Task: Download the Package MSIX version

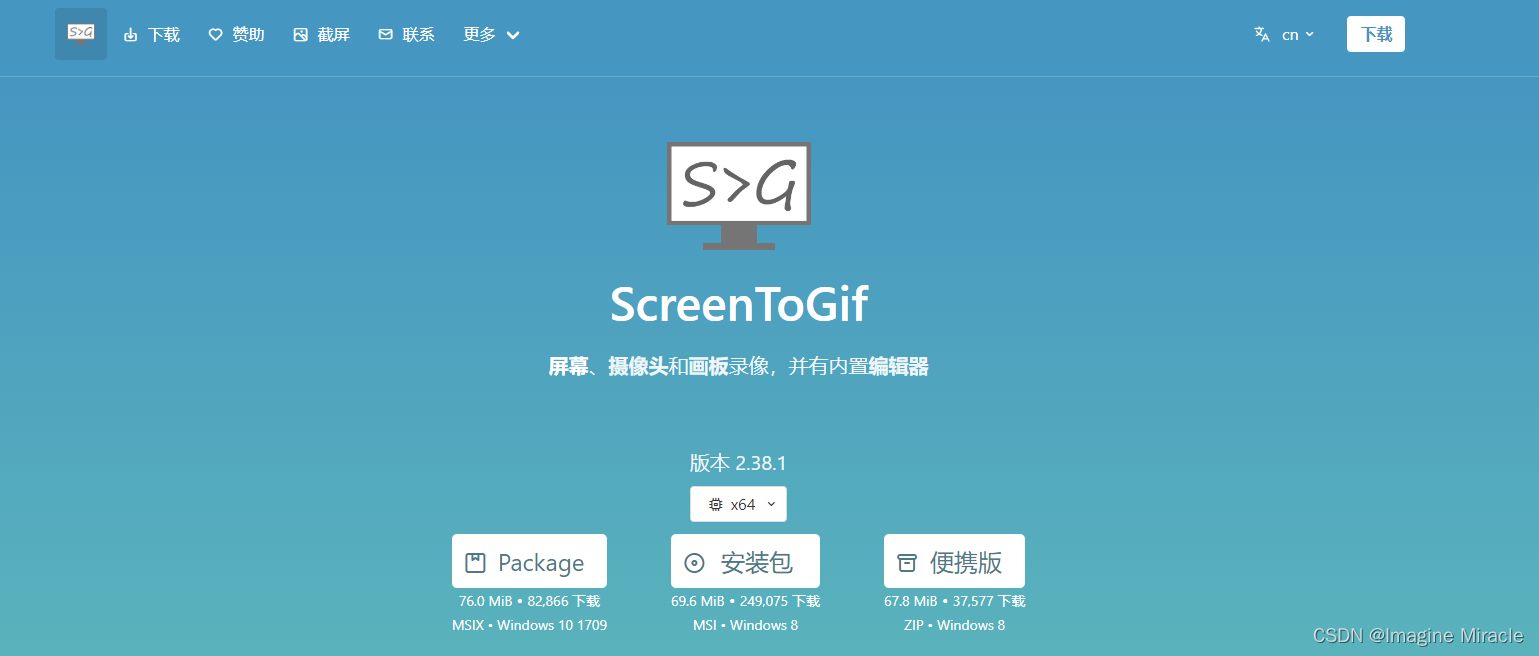Action: (x=529, y=561)
